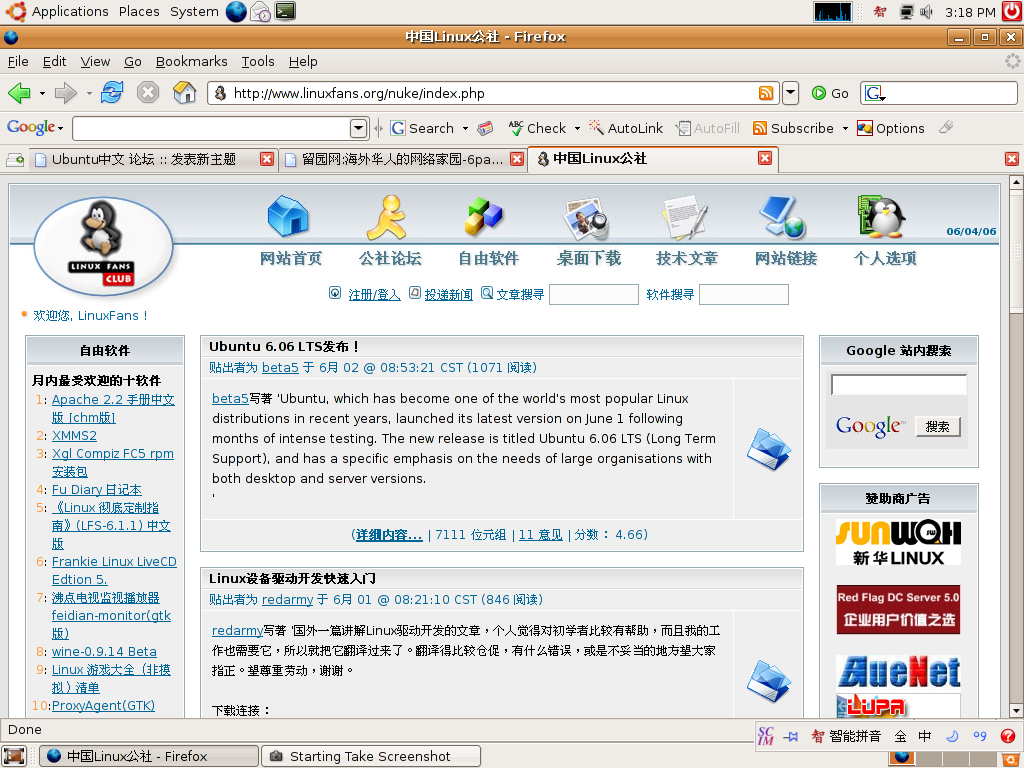Screen dimensions: 1024x768
Task: Open the Home page icon
Action: click(185, 93)
